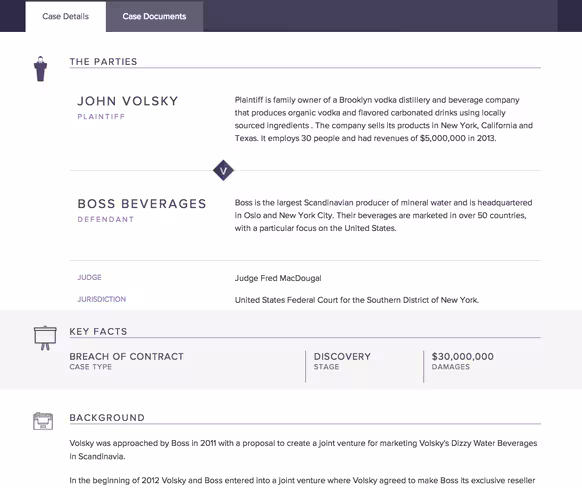Screen dimensions: 582x488
Task: Click the diamond V versus icon
Action: (223, 171)
